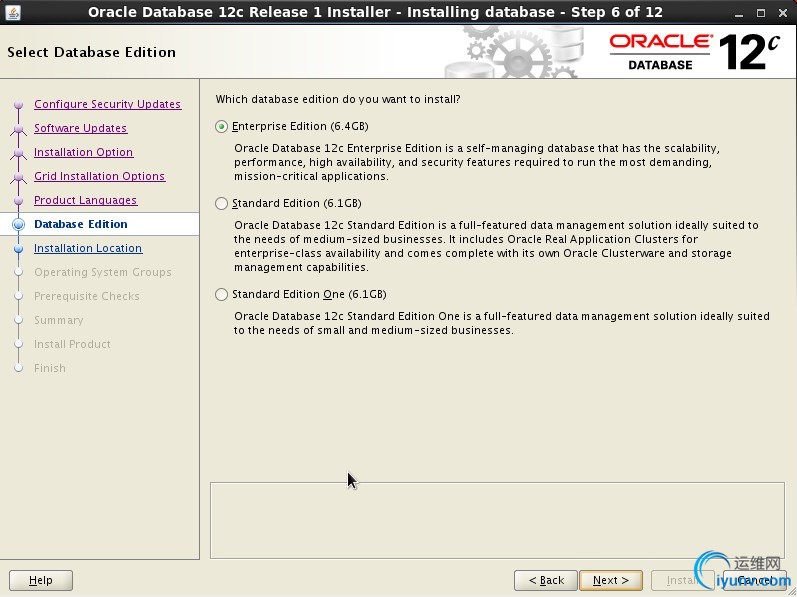Pick the Standard Edition One option
The width and height of the screenshot is (797, 597).
click(x=221, y=294)
